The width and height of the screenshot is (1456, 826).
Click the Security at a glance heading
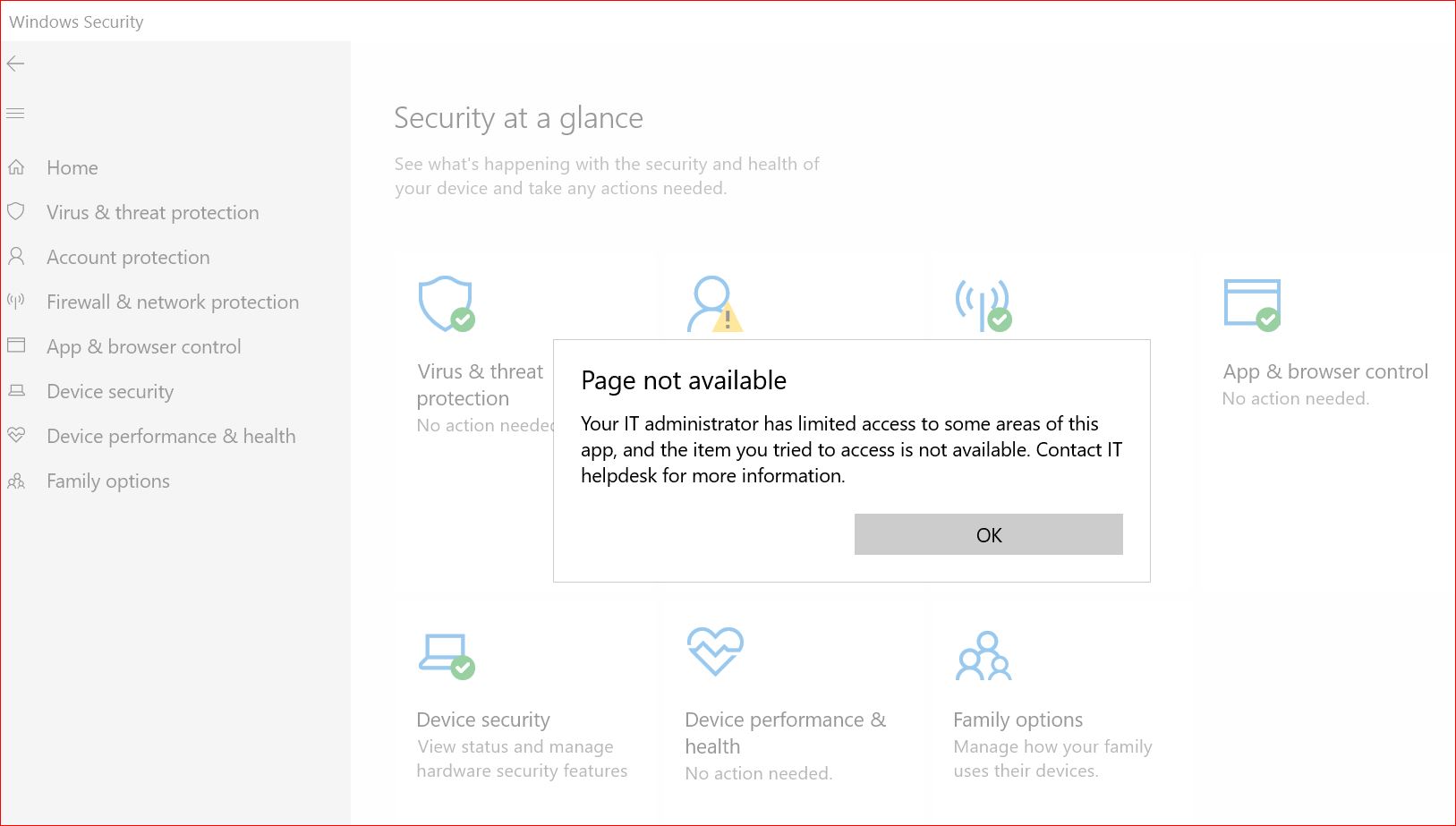[518, 118]
